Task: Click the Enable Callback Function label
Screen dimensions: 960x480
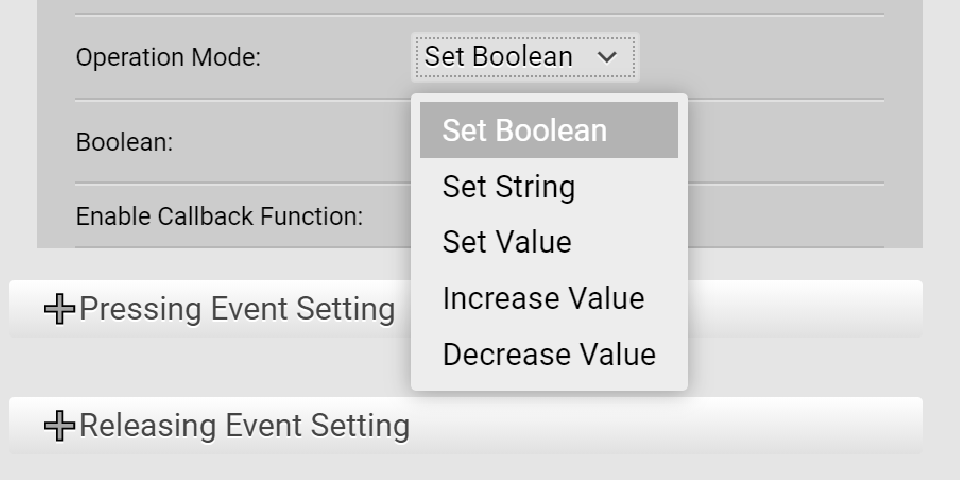Action: point(219,216)
